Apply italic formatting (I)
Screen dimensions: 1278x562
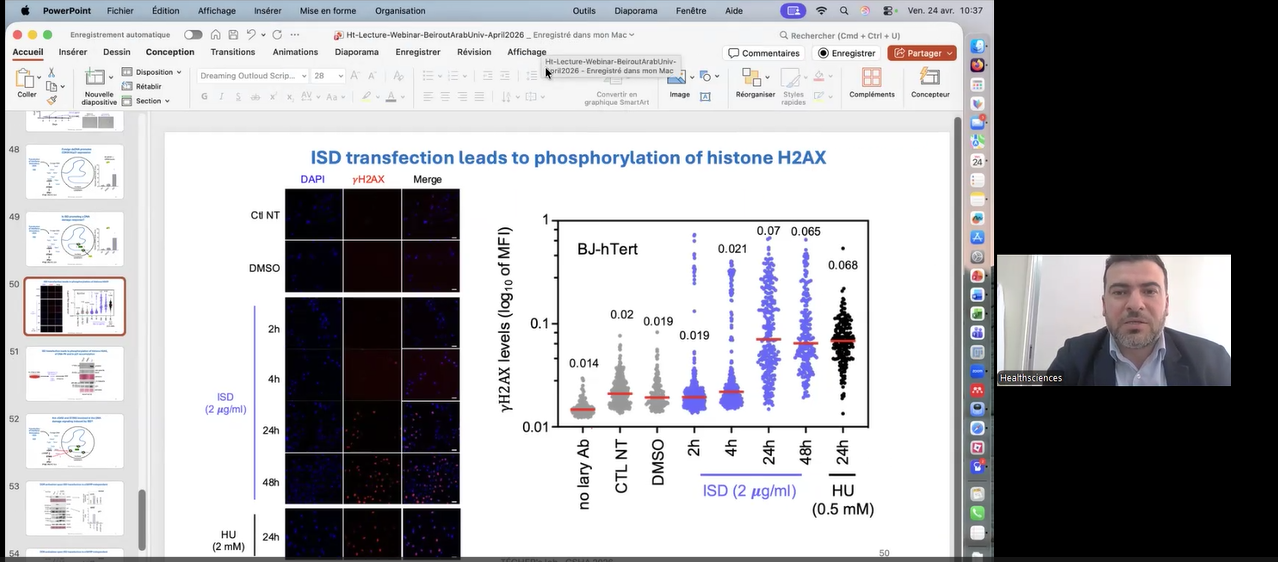[x=222, y=97]
